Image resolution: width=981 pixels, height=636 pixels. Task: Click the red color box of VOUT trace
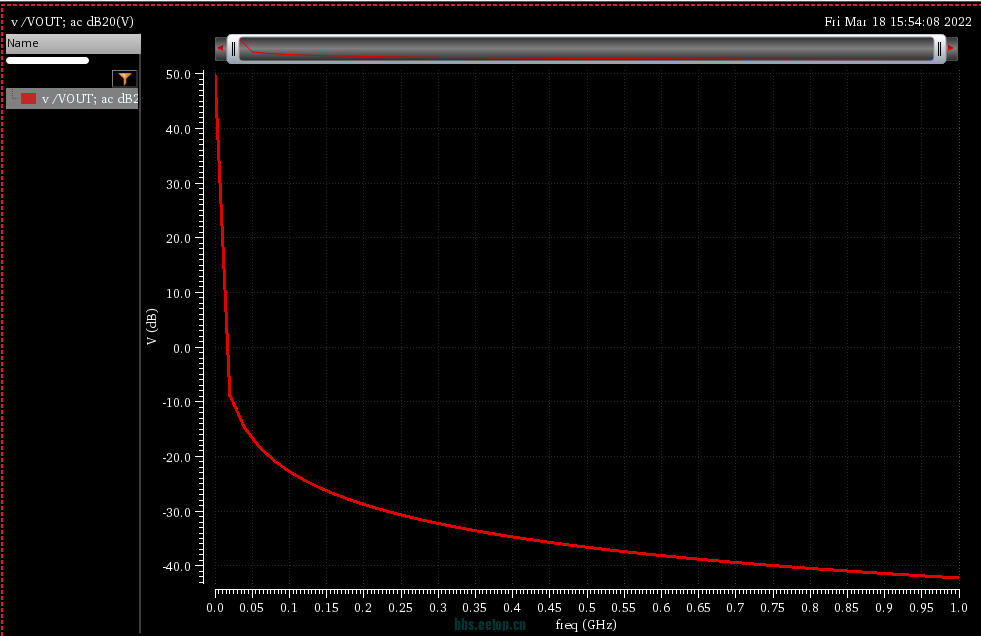[29, 98]
